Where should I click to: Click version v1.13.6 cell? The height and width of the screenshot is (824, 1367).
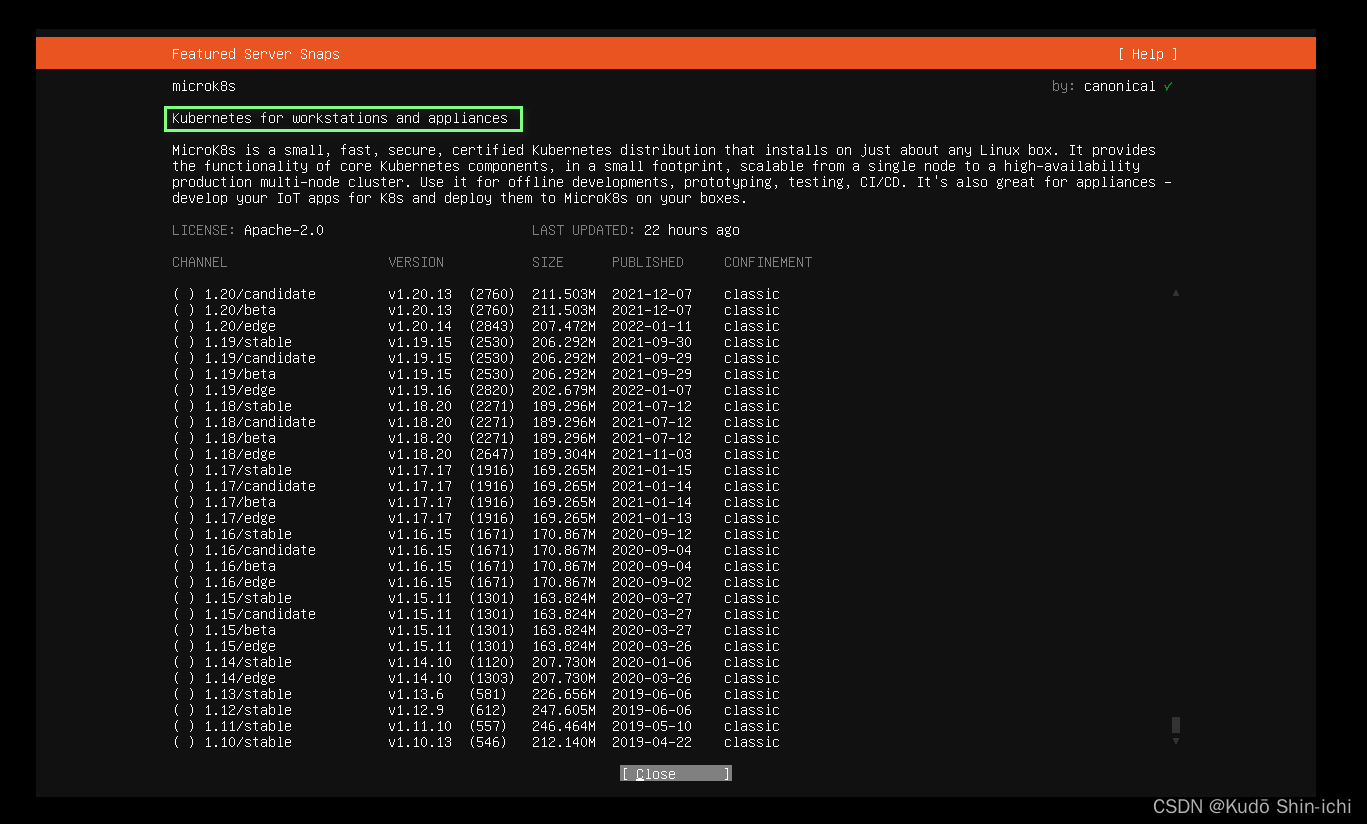[x=416, y=694]
